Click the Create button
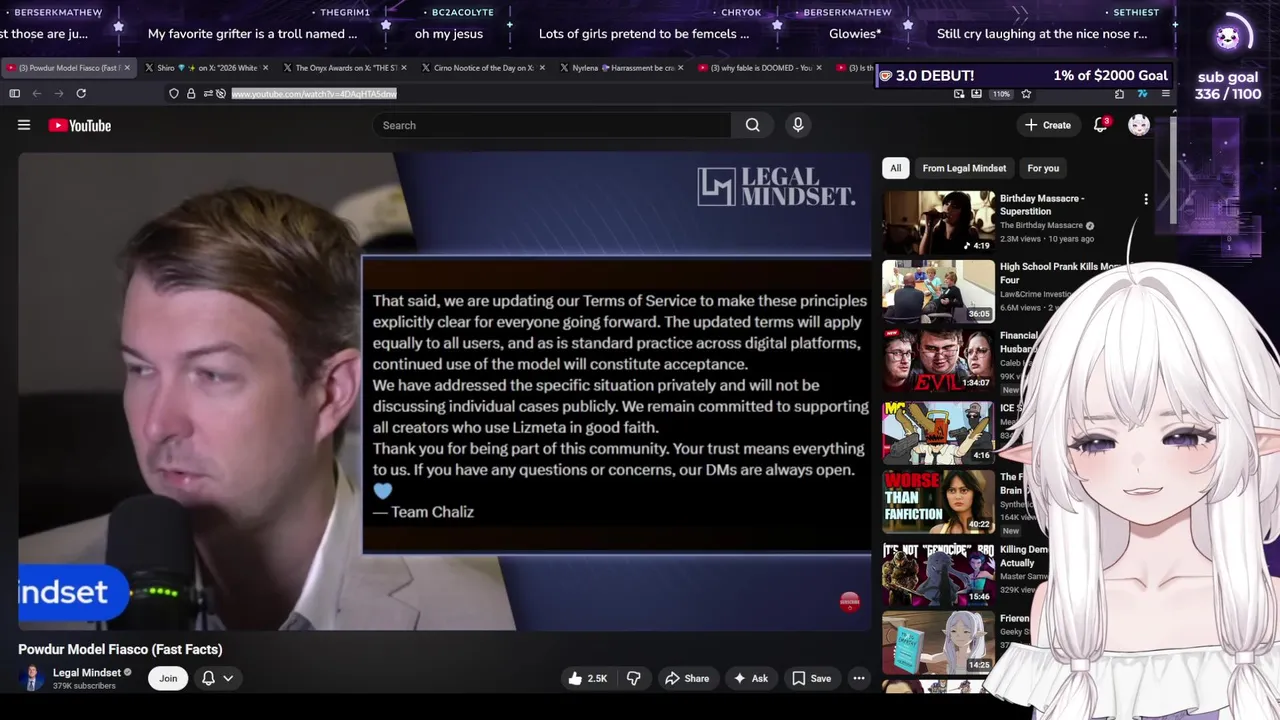Screen dimensions: 1280x720 pyautogui.click(x=1047, y=125)
